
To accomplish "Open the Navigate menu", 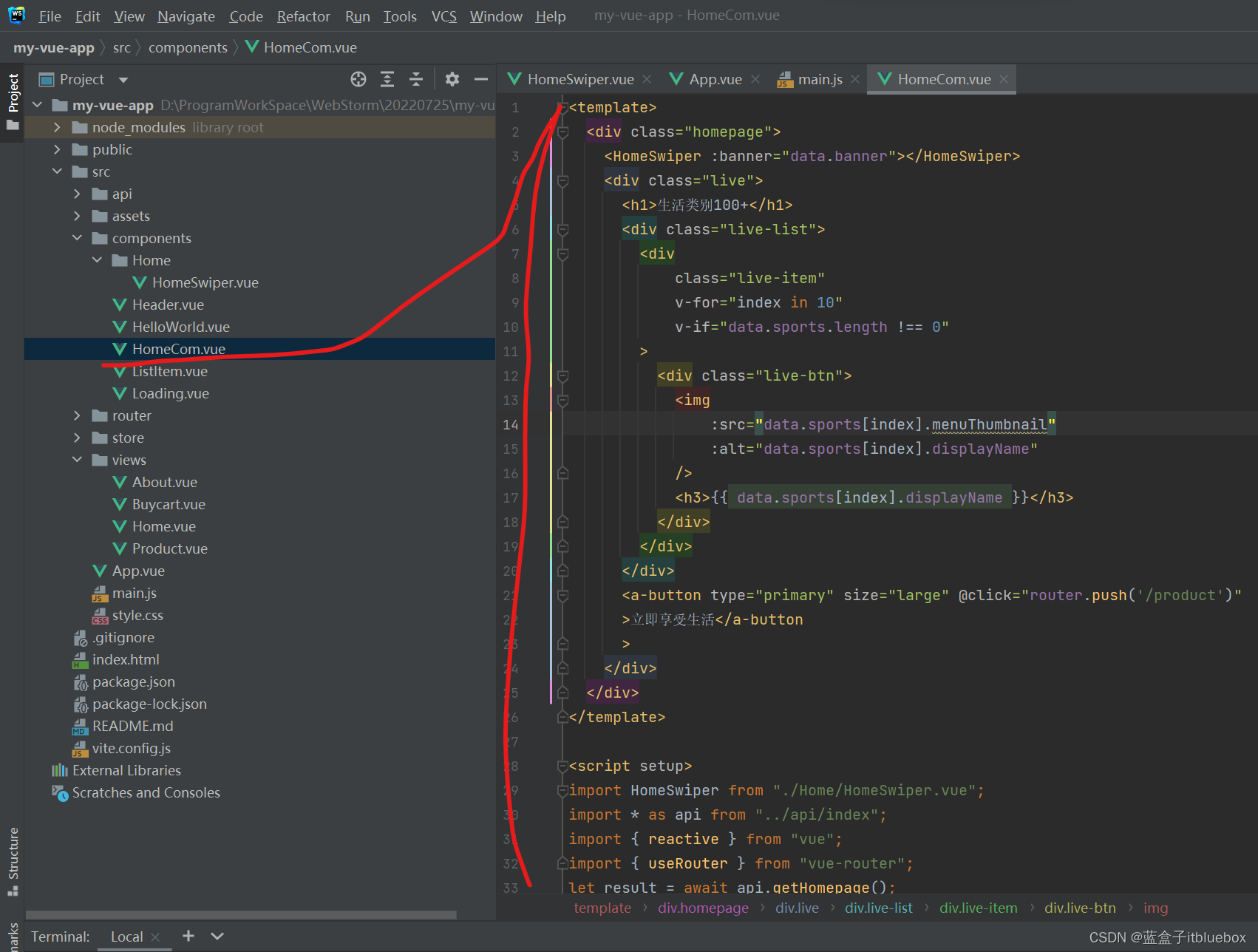I will pos(186,16).
